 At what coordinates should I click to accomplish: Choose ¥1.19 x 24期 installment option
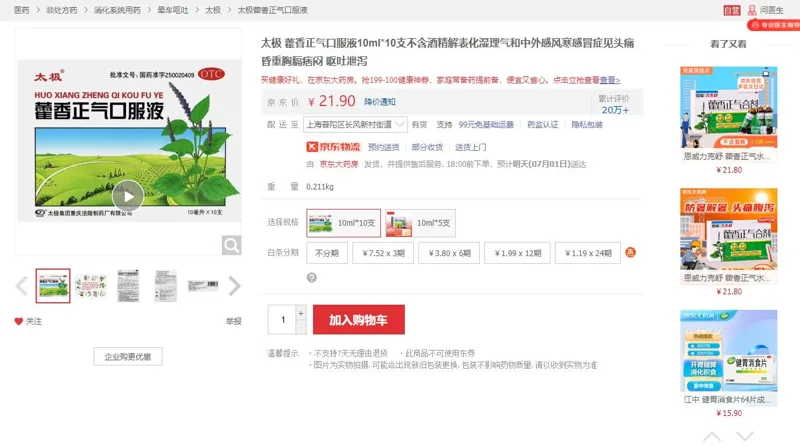588,253
